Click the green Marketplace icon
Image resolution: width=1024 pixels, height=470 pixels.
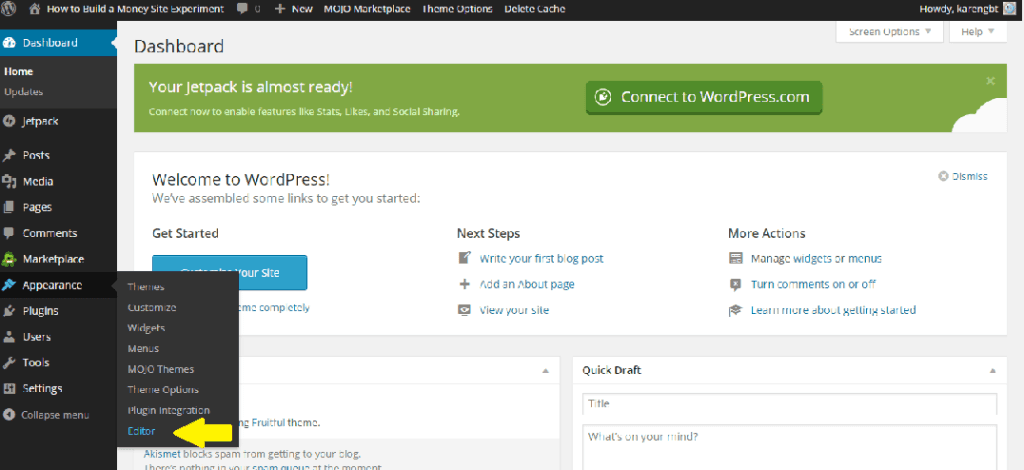9,259
